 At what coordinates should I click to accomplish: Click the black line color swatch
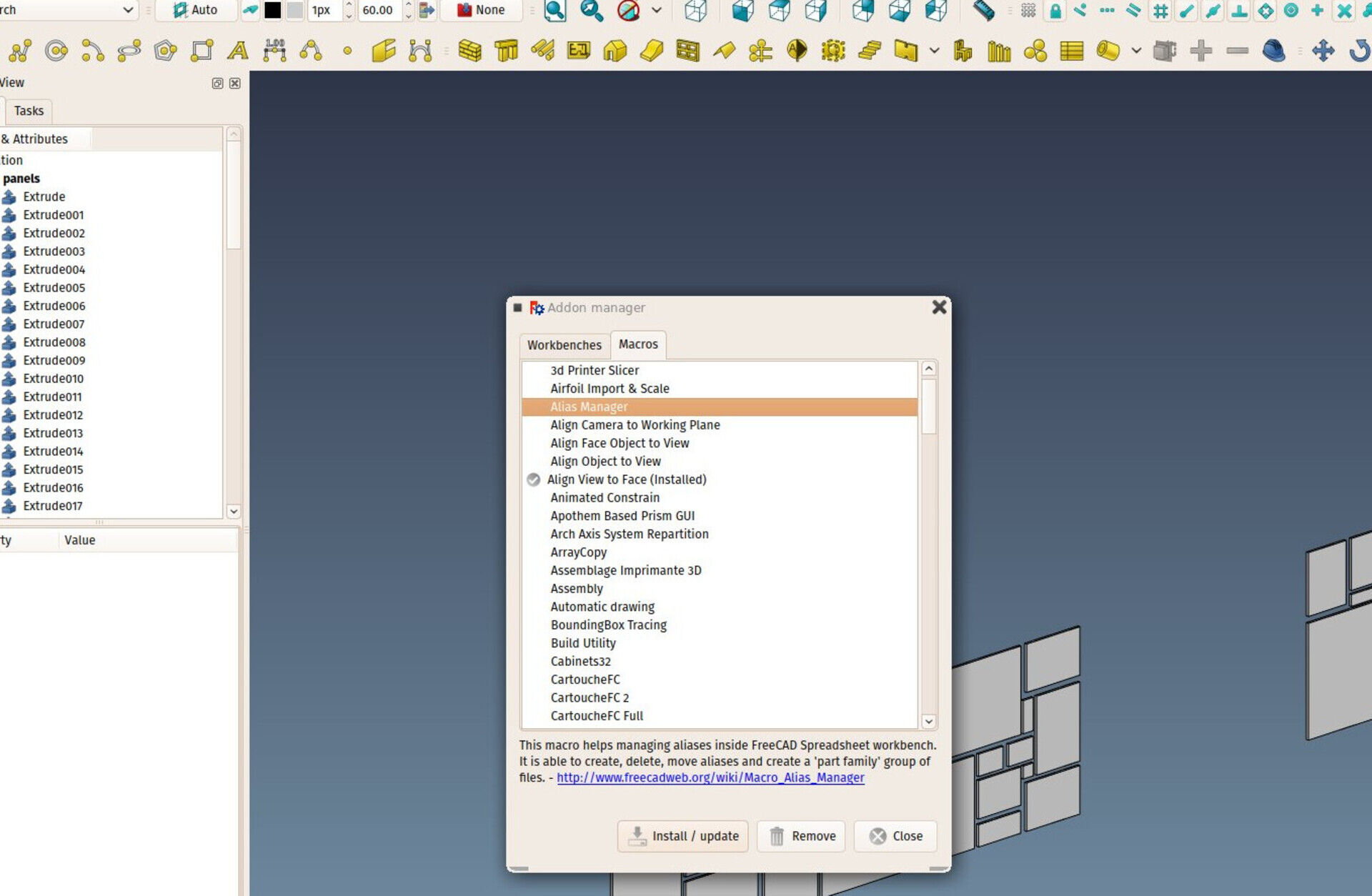[272, 10]
